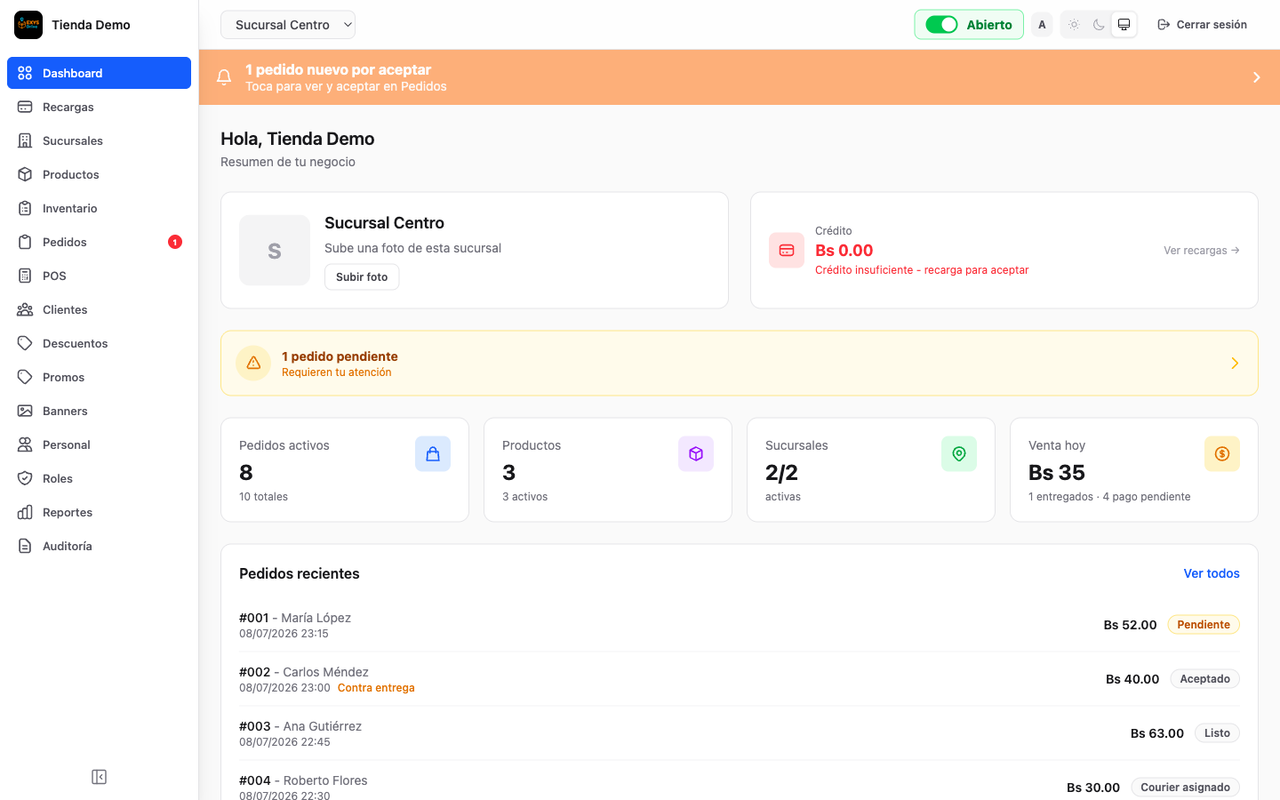The image size is (1280, 800).
Task: Click the Subir foto button
Action: point(362,277)
